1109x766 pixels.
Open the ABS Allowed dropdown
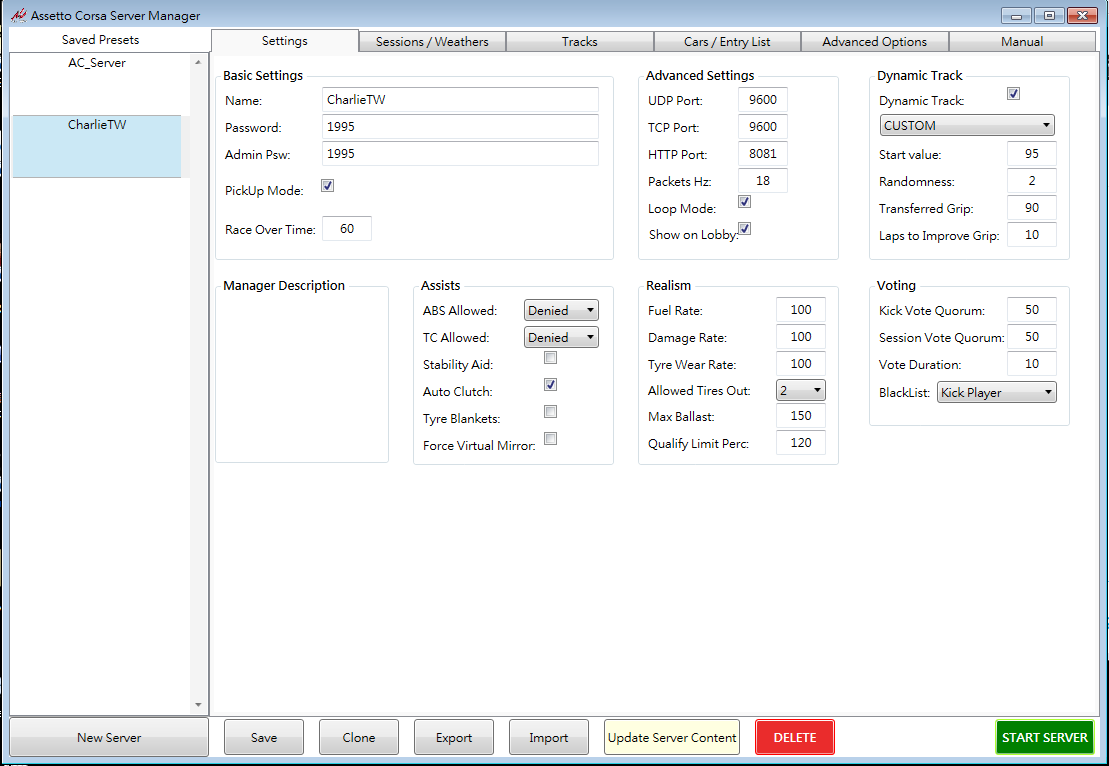coord(561,311)
